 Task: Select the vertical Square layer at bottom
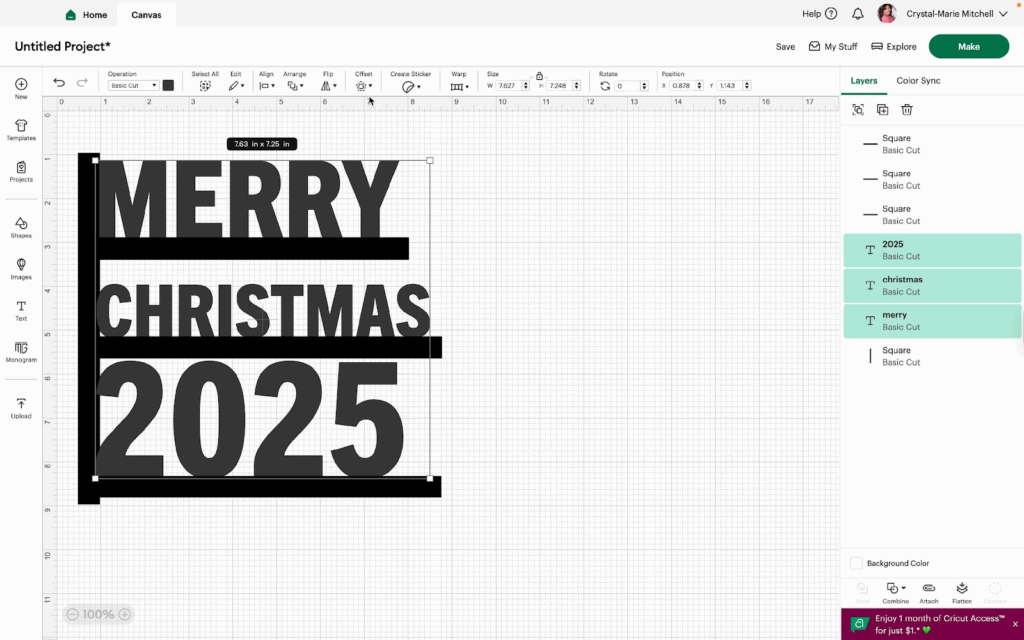[932, 356]
